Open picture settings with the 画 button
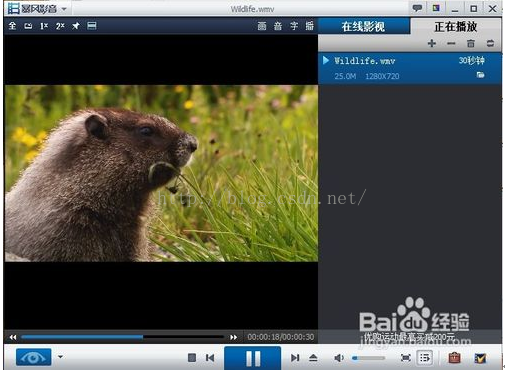 (x=262, y=26)
